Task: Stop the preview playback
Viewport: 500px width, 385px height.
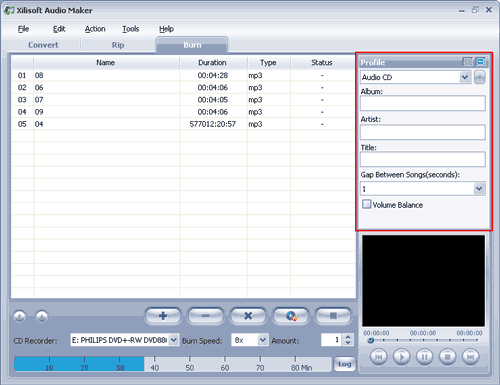Action: point(447,357)
